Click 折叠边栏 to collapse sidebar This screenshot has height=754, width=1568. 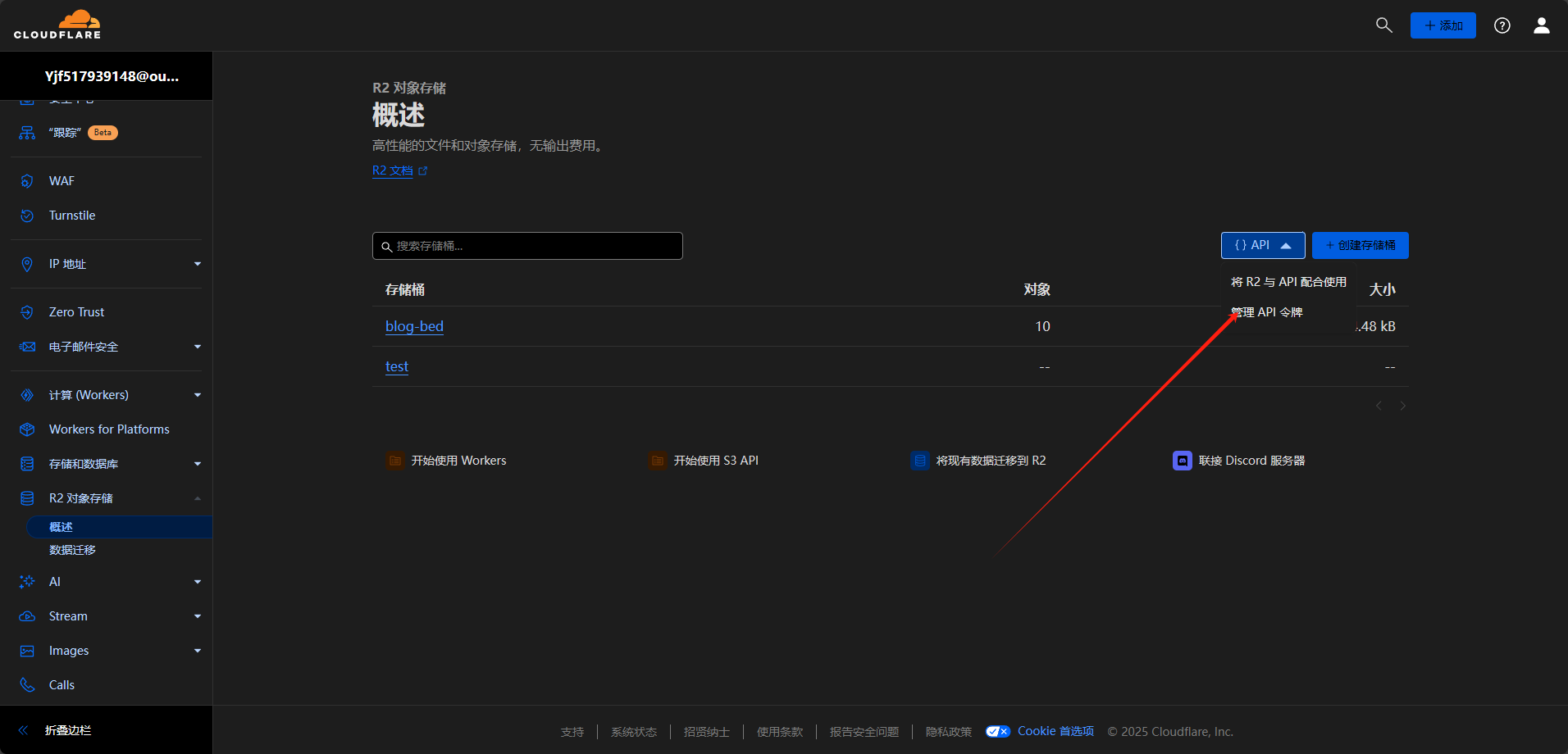(x=68, y=730)
